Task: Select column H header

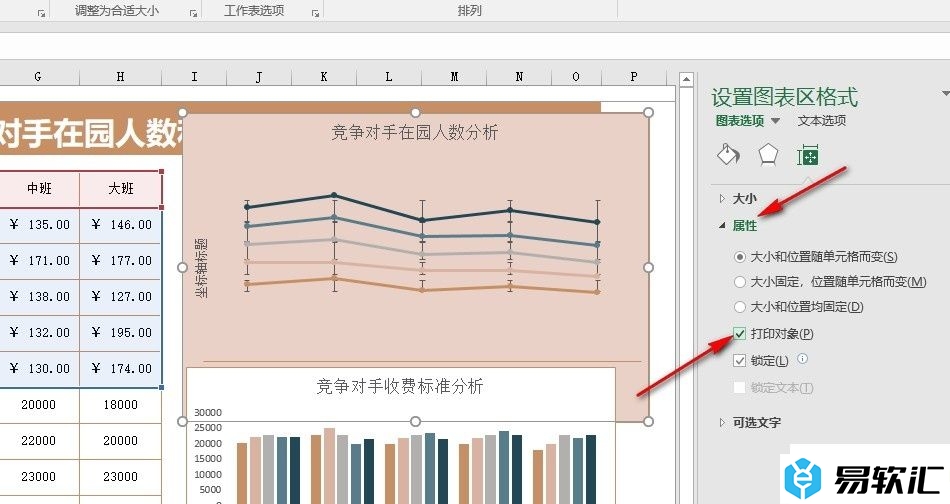Action: pos(120,76)
